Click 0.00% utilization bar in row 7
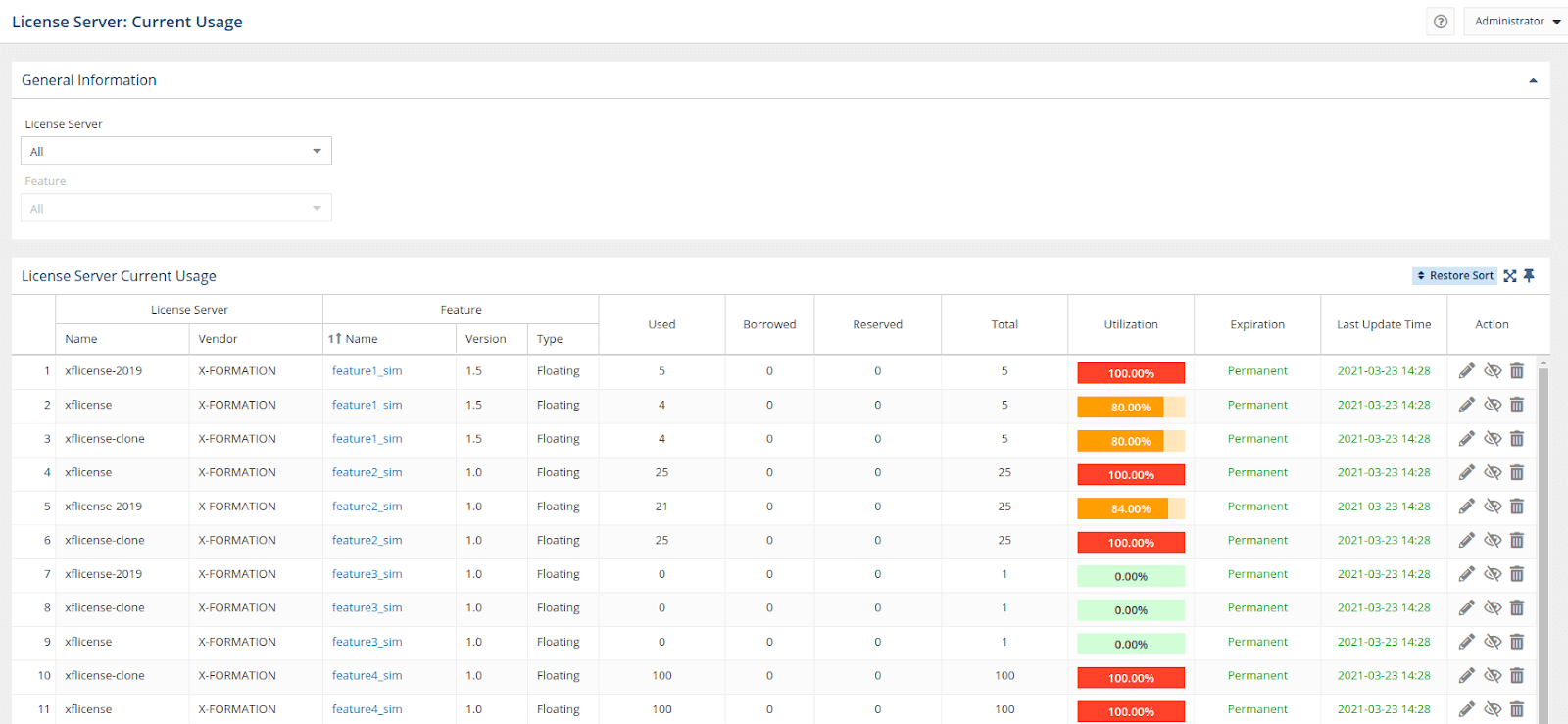Viewport: 1568px width, 724px height. pyautogui.click(x=1131, y=576)
